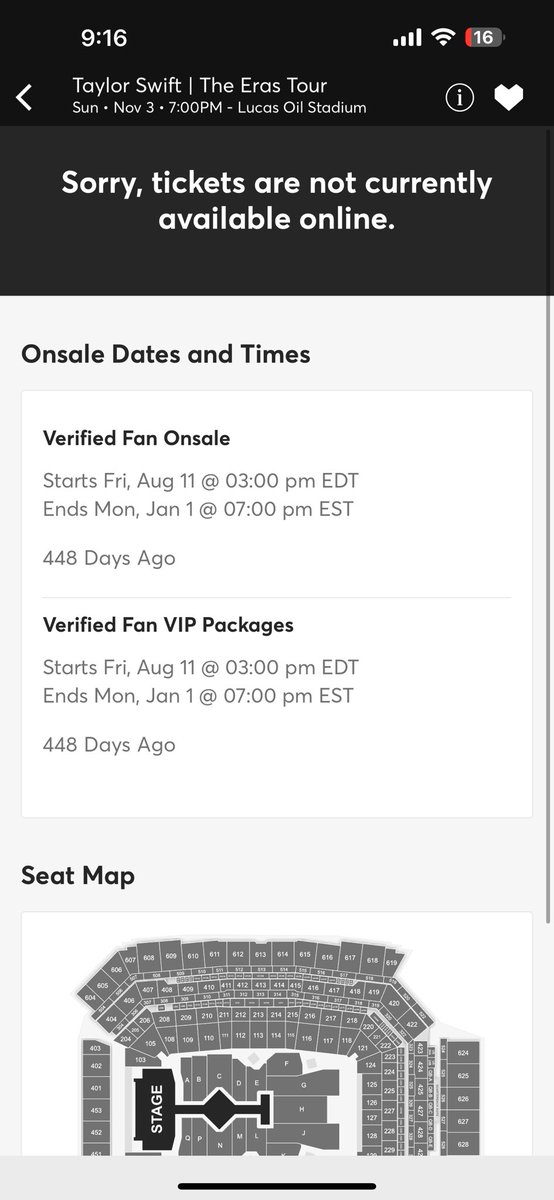Select floor section F on seat map
The height and width of the screenshot is (1200, 554).
286,1063
